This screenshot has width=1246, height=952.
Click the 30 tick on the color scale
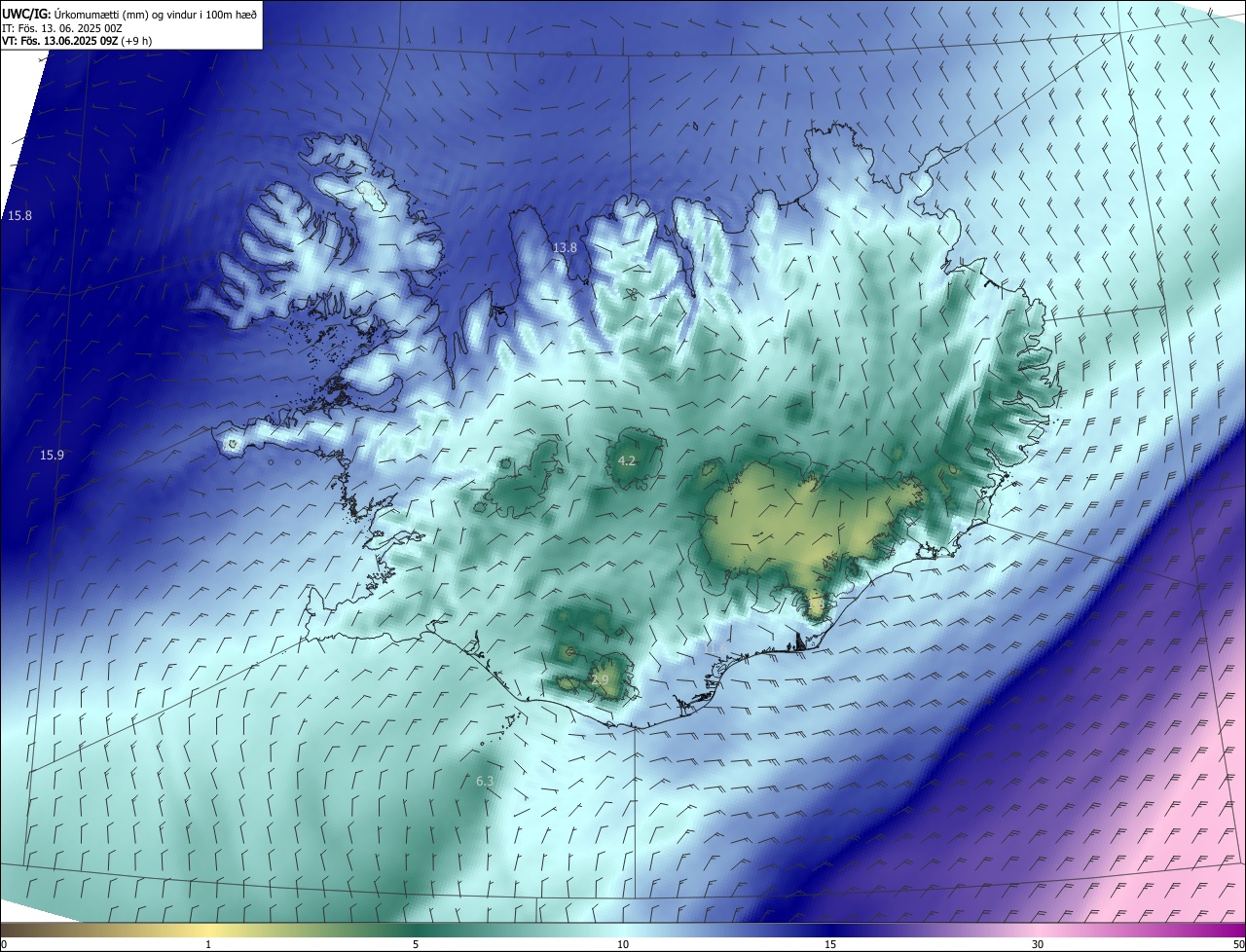[x=1038, y=945]
